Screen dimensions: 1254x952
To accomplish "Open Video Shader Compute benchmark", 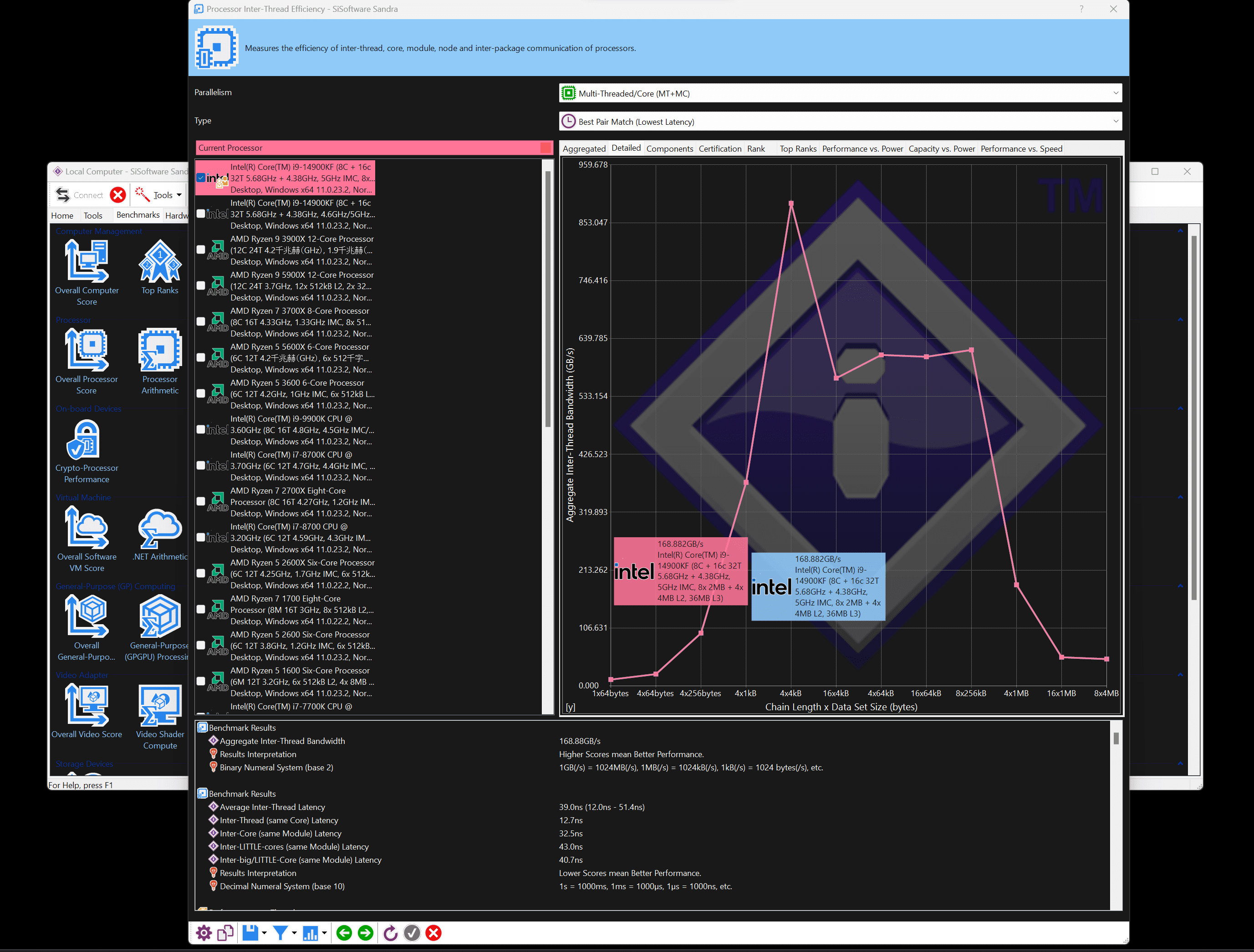I will click(160, 717).
